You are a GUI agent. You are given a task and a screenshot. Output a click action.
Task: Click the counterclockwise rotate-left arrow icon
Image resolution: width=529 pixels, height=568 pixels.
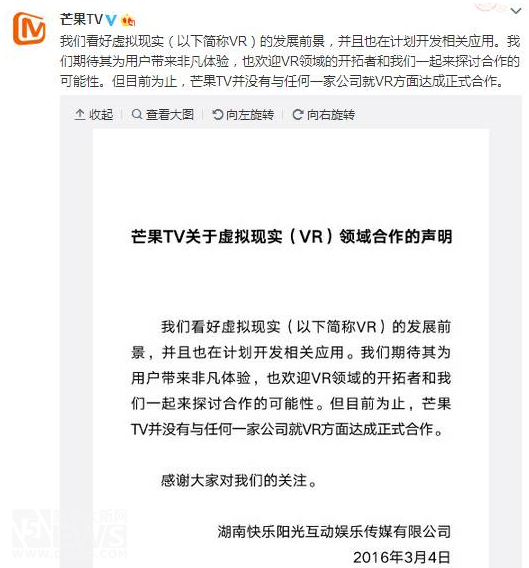point(217,114)
